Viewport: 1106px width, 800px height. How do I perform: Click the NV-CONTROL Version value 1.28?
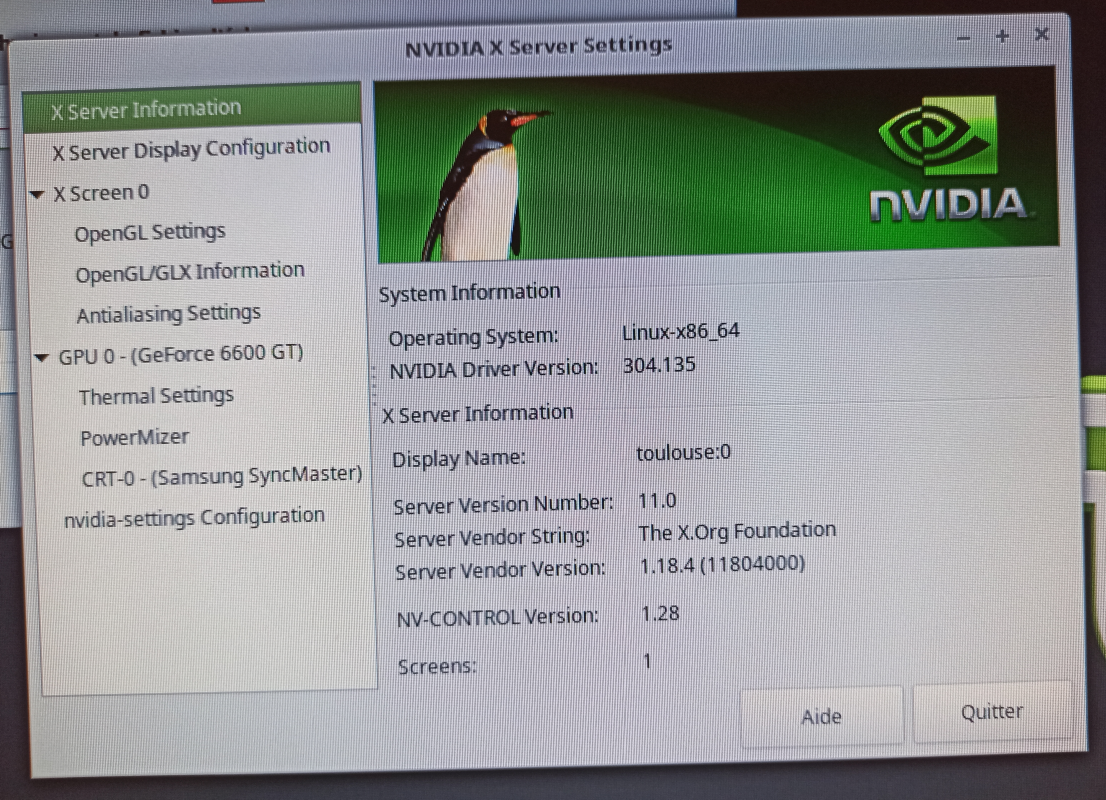[x=660, y=613]
